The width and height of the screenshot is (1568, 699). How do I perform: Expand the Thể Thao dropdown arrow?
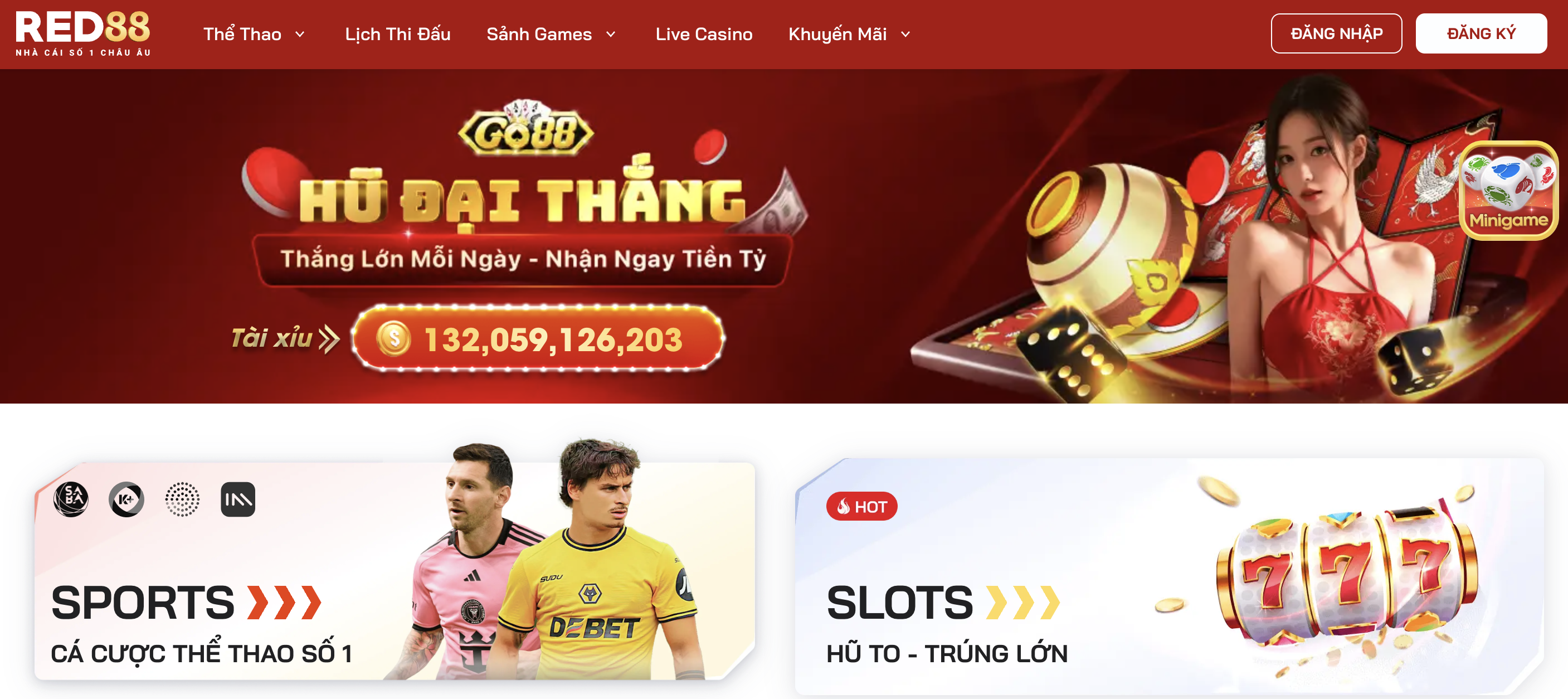tap(299, 35)
